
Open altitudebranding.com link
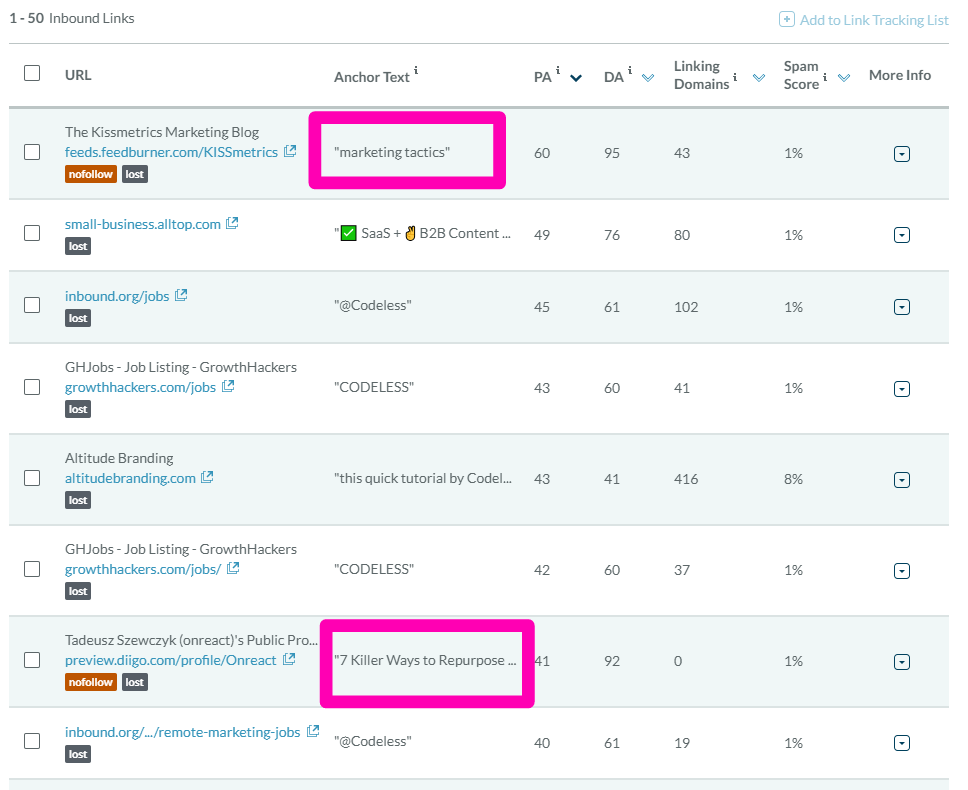(x=130, y=478)
